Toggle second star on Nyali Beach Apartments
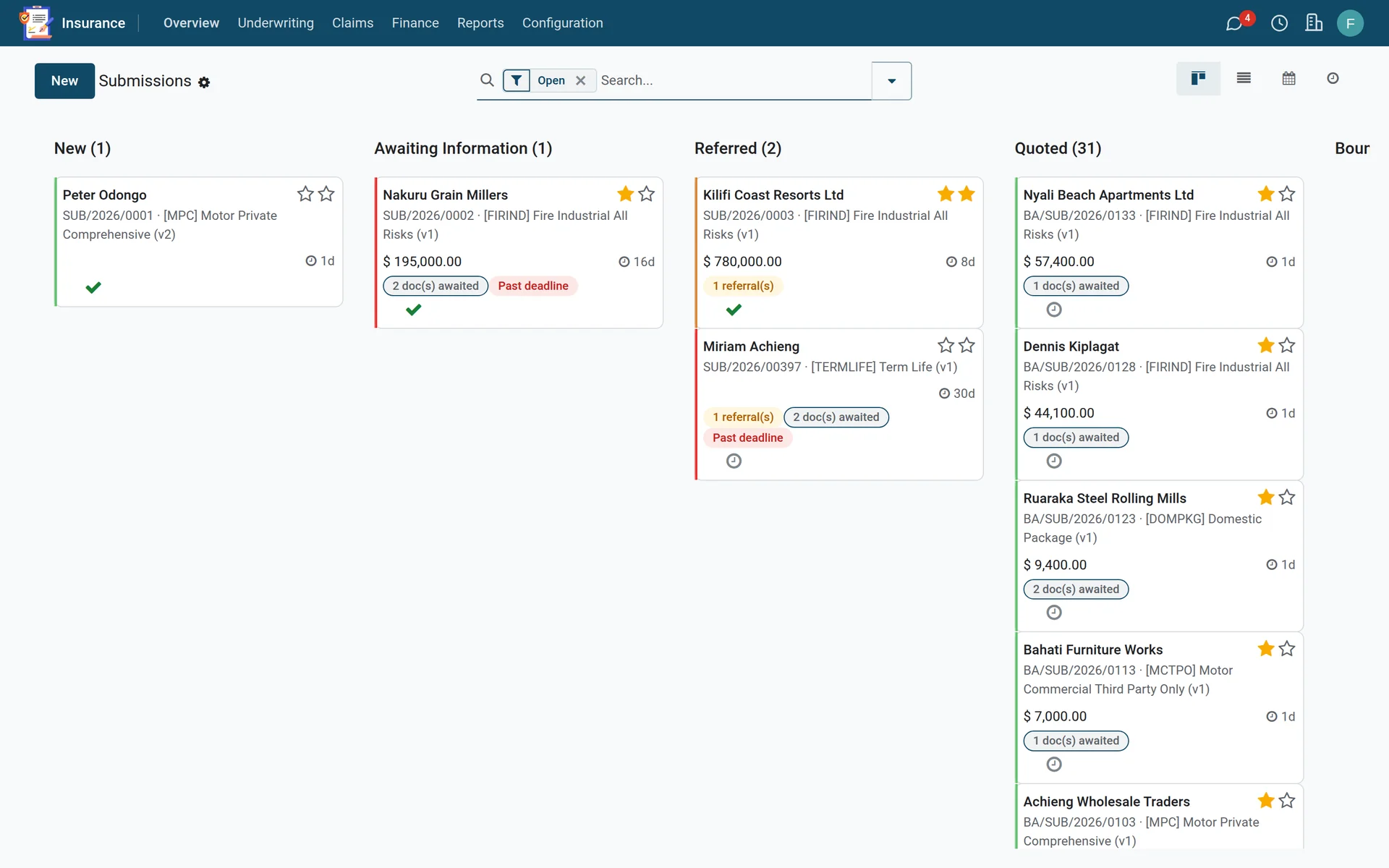 click(x=1287, y=194)
